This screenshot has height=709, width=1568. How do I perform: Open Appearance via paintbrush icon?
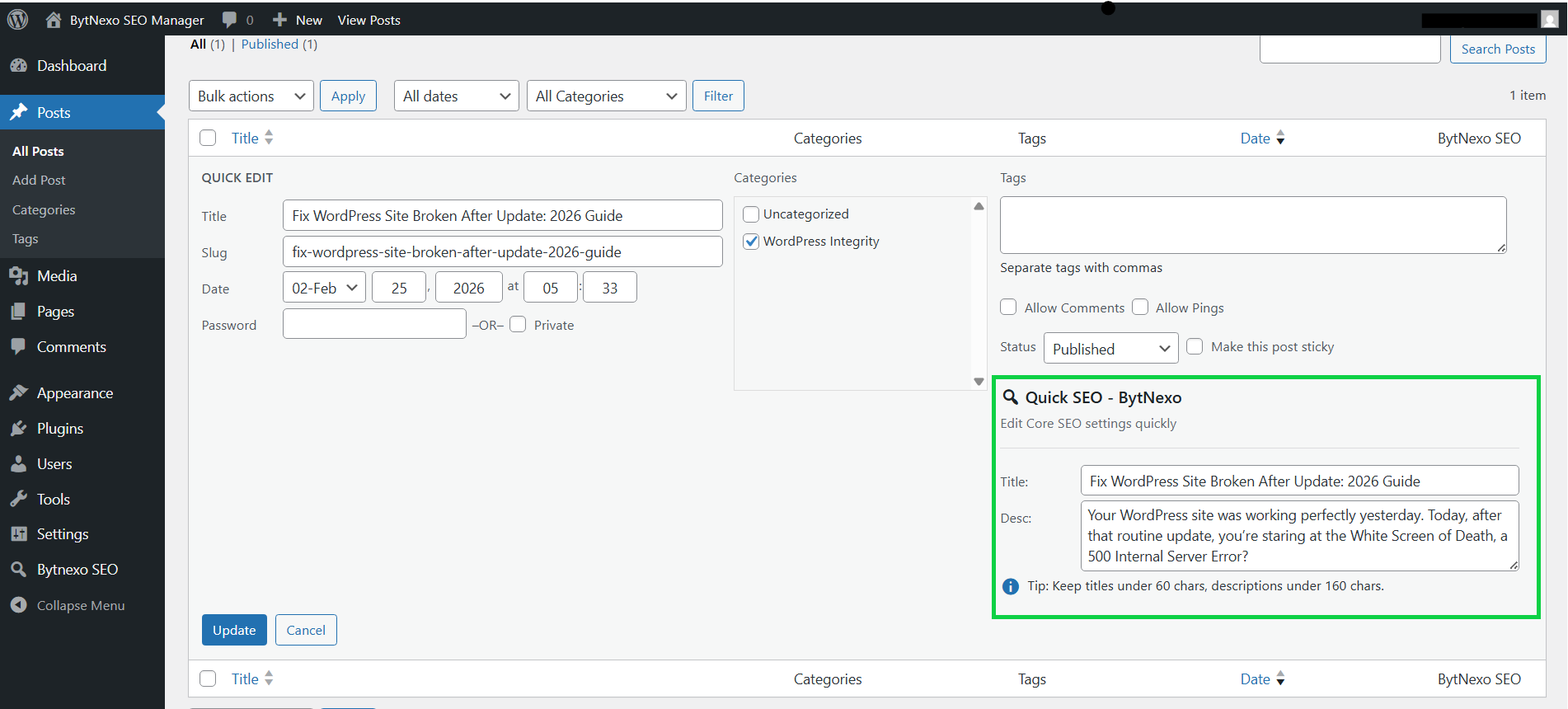(18, 393)
